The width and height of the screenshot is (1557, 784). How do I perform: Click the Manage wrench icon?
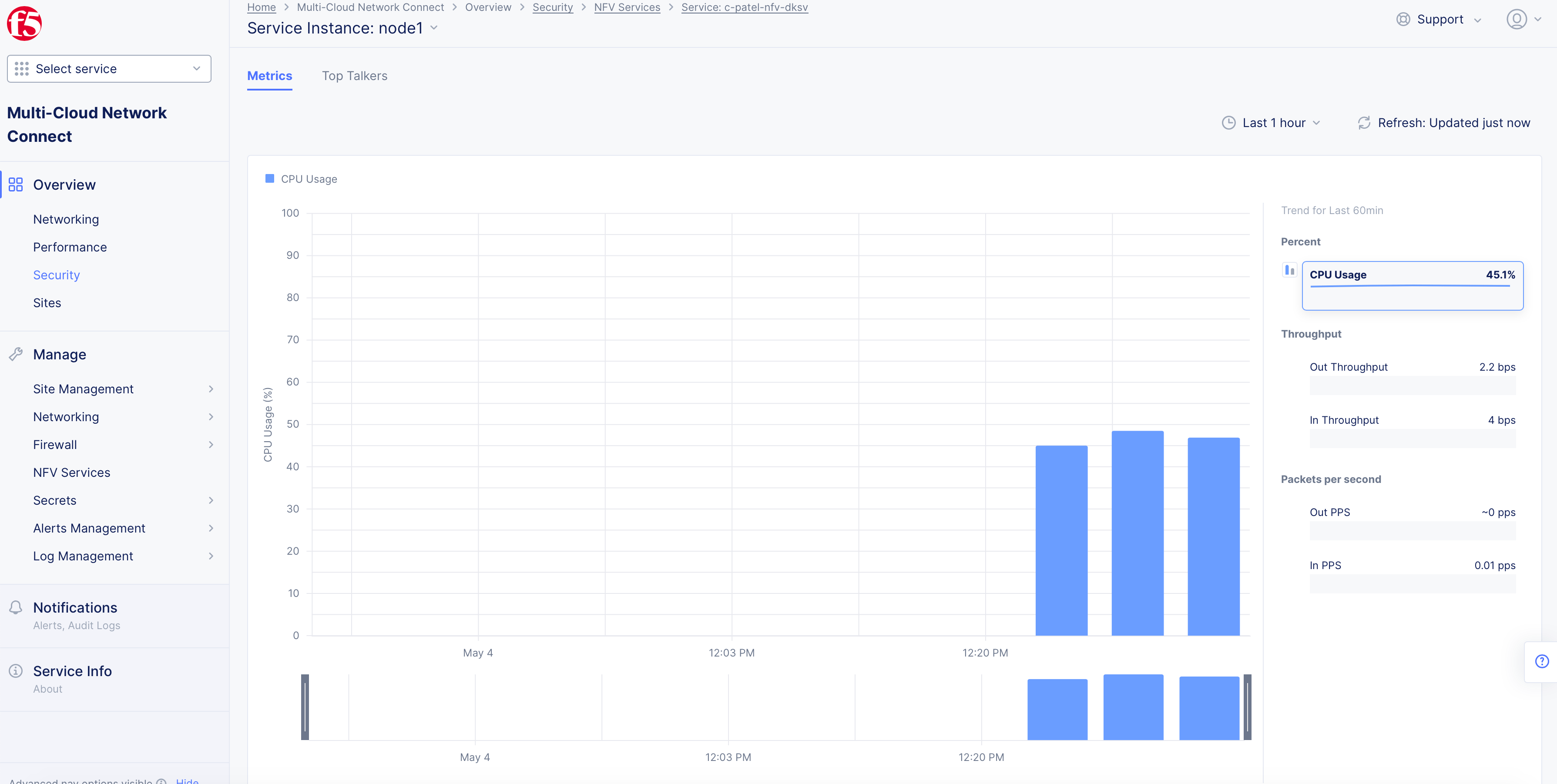pos(16,354)
